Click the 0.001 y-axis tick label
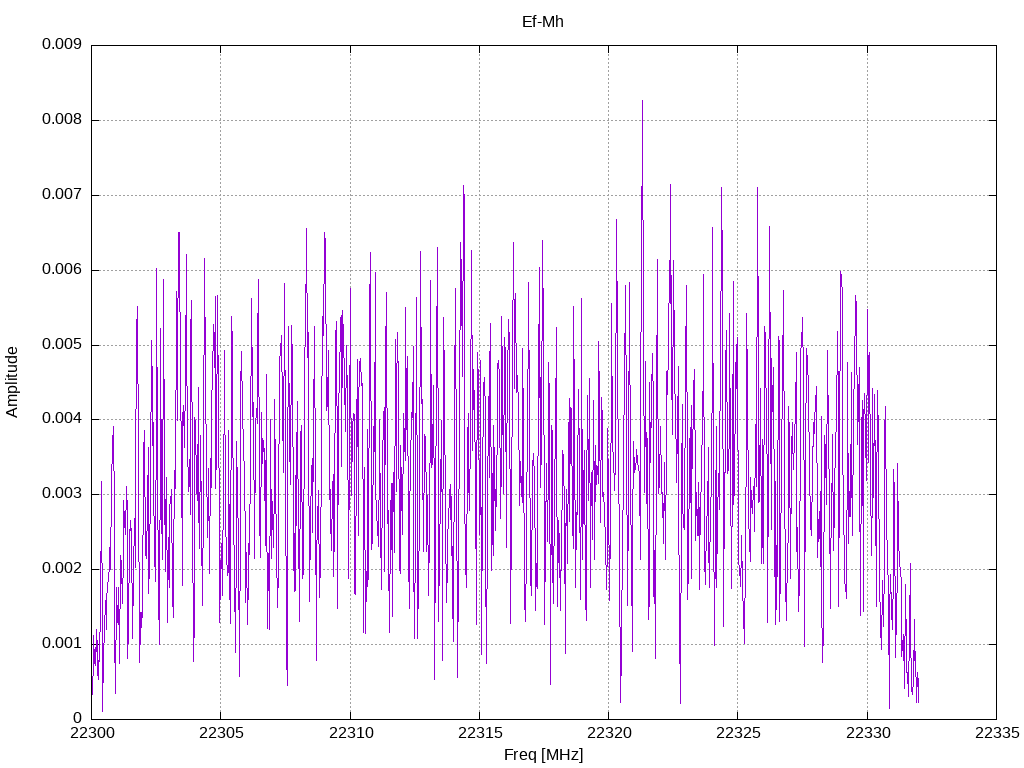The width and height of the screenshot is (1024, 768). click(x=62, y=643)
